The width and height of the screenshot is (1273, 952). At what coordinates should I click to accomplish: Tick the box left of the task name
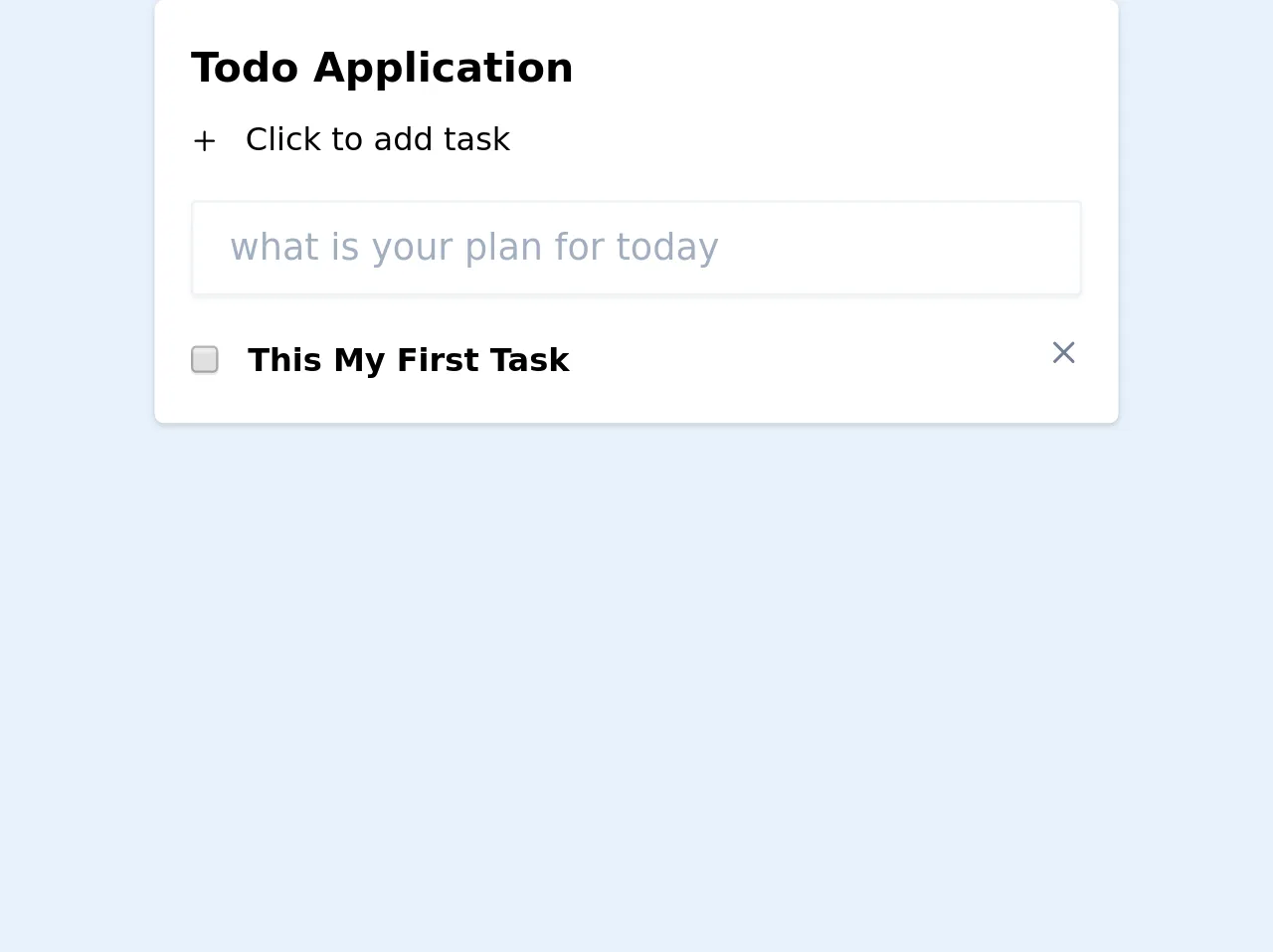click(205, 359)
